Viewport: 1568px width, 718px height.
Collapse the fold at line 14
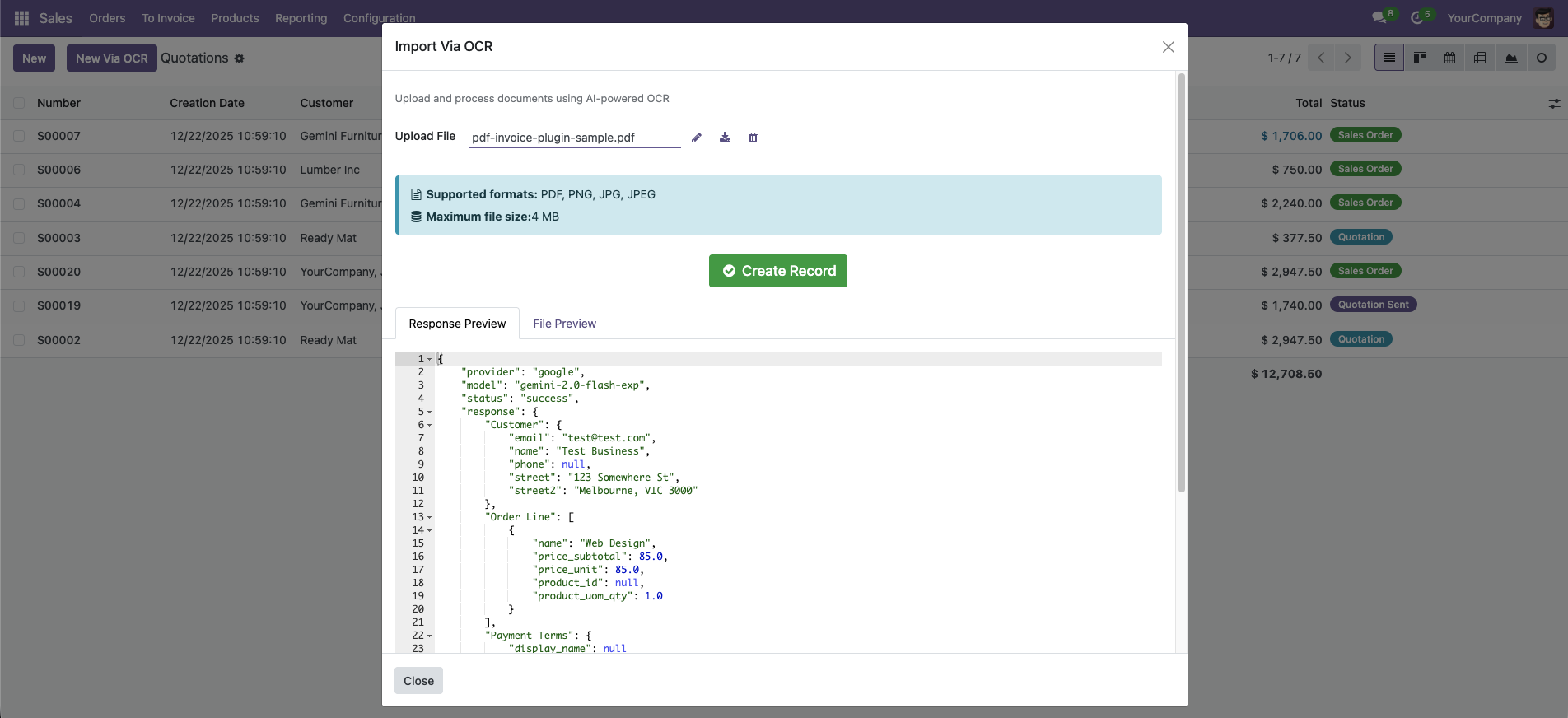click(429, 530)
